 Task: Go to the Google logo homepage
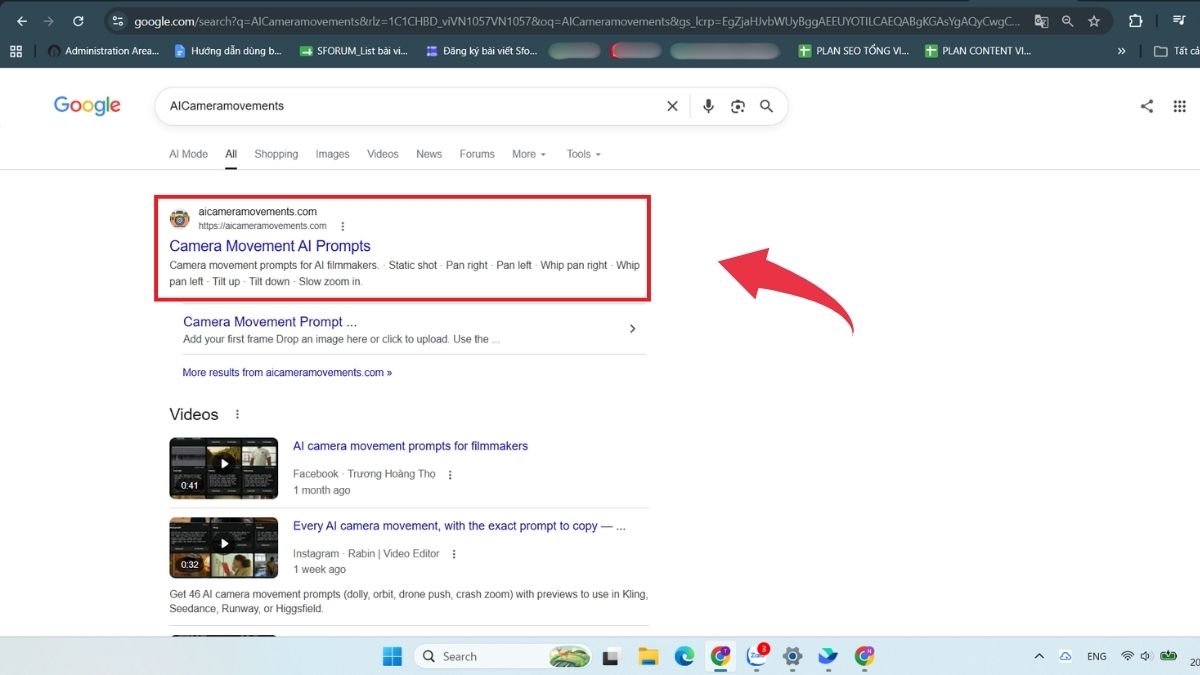tap(87, 106)
